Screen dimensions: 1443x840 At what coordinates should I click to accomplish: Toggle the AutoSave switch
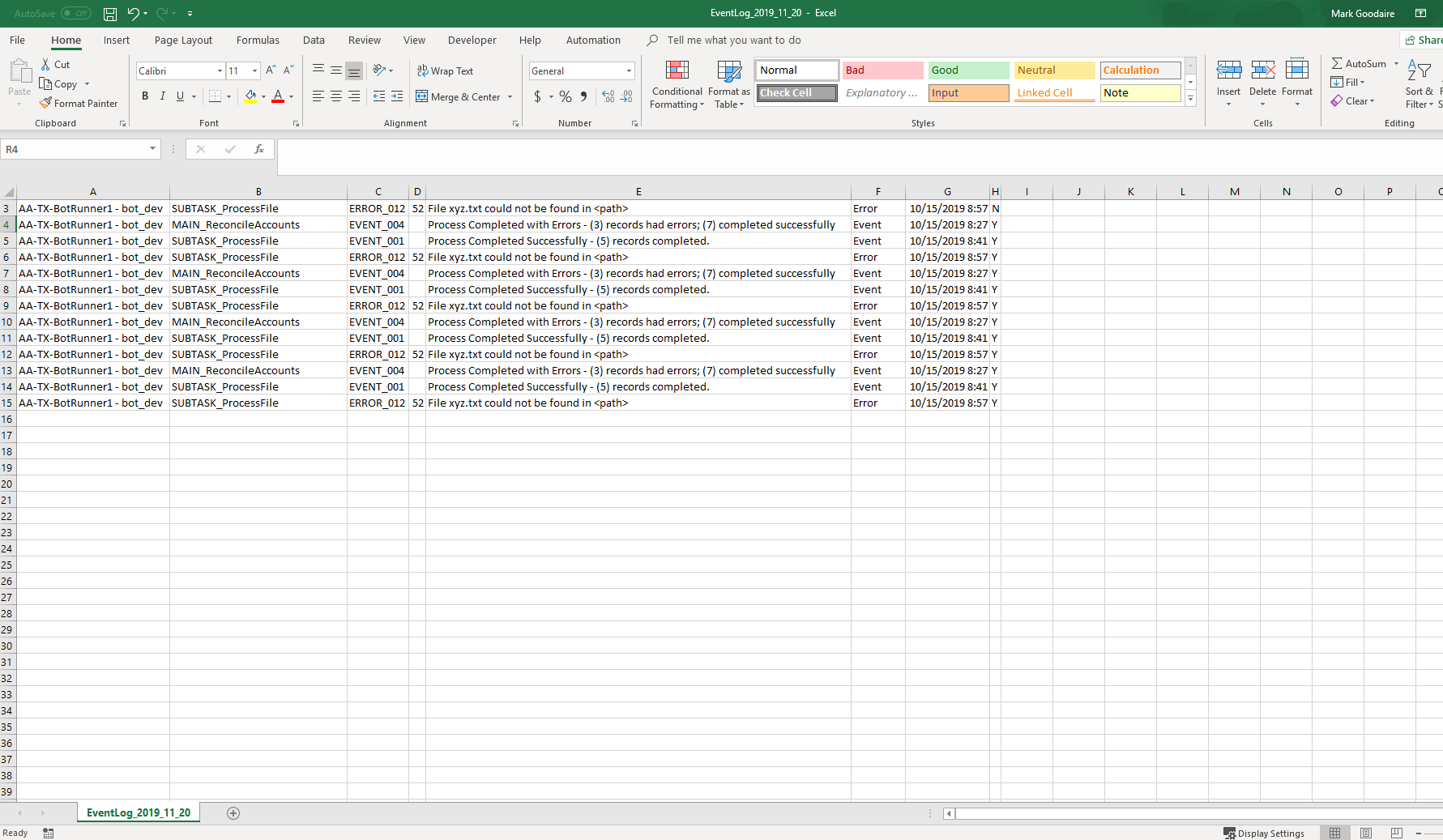pos(76,14)
